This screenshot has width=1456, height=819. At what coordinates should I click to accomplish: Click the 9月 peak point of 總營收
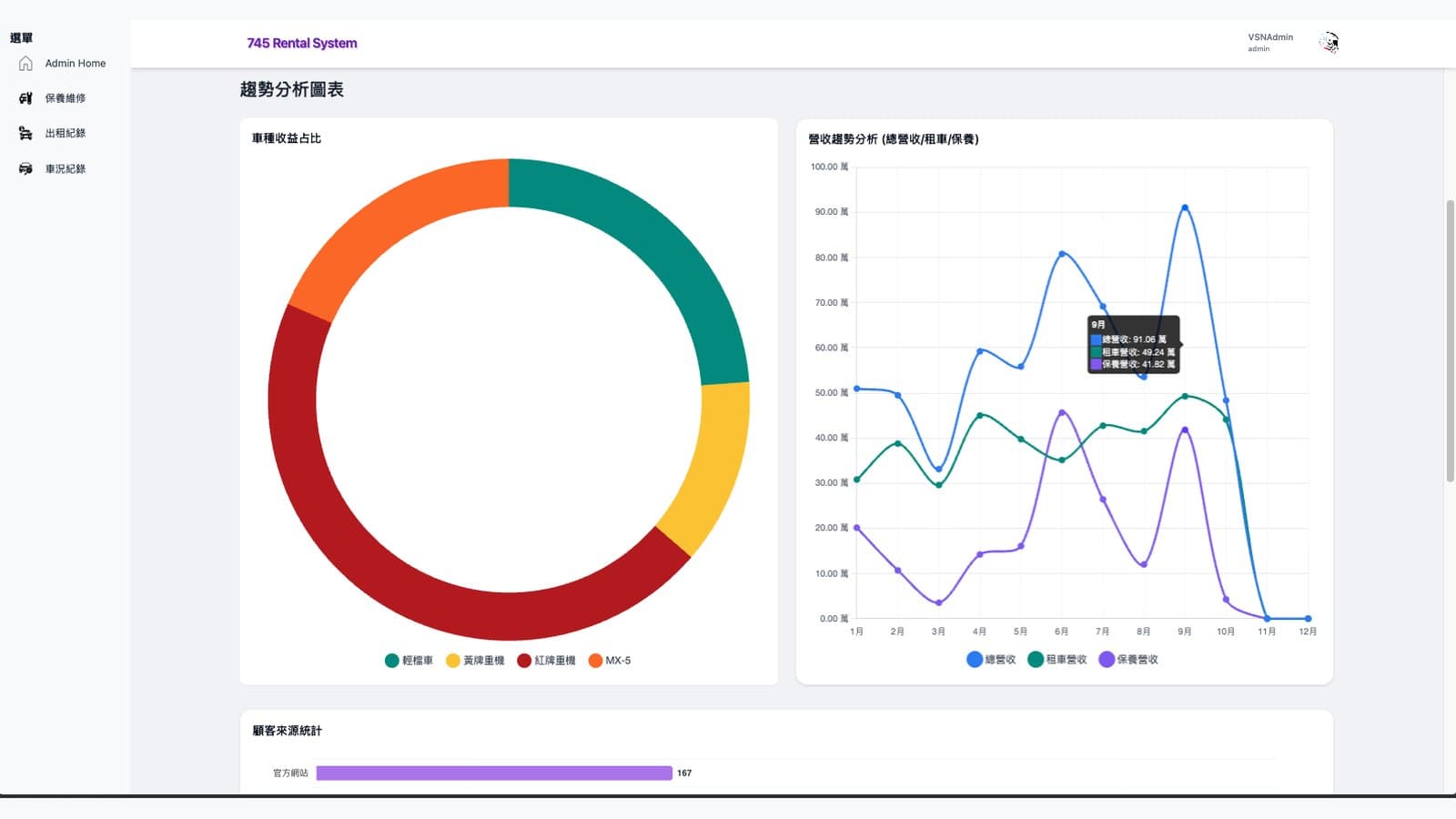point(1185,207)
